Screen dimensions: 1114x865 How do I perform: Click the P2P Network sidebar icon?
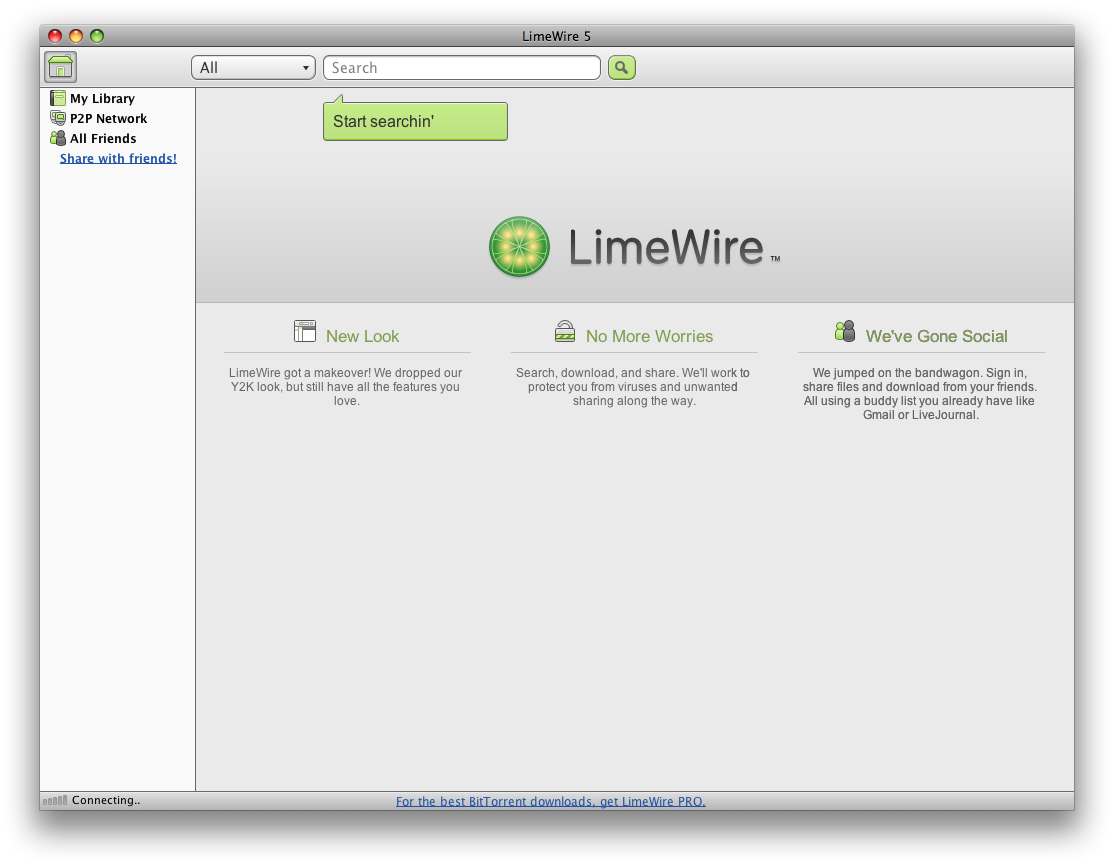point(58,118)
